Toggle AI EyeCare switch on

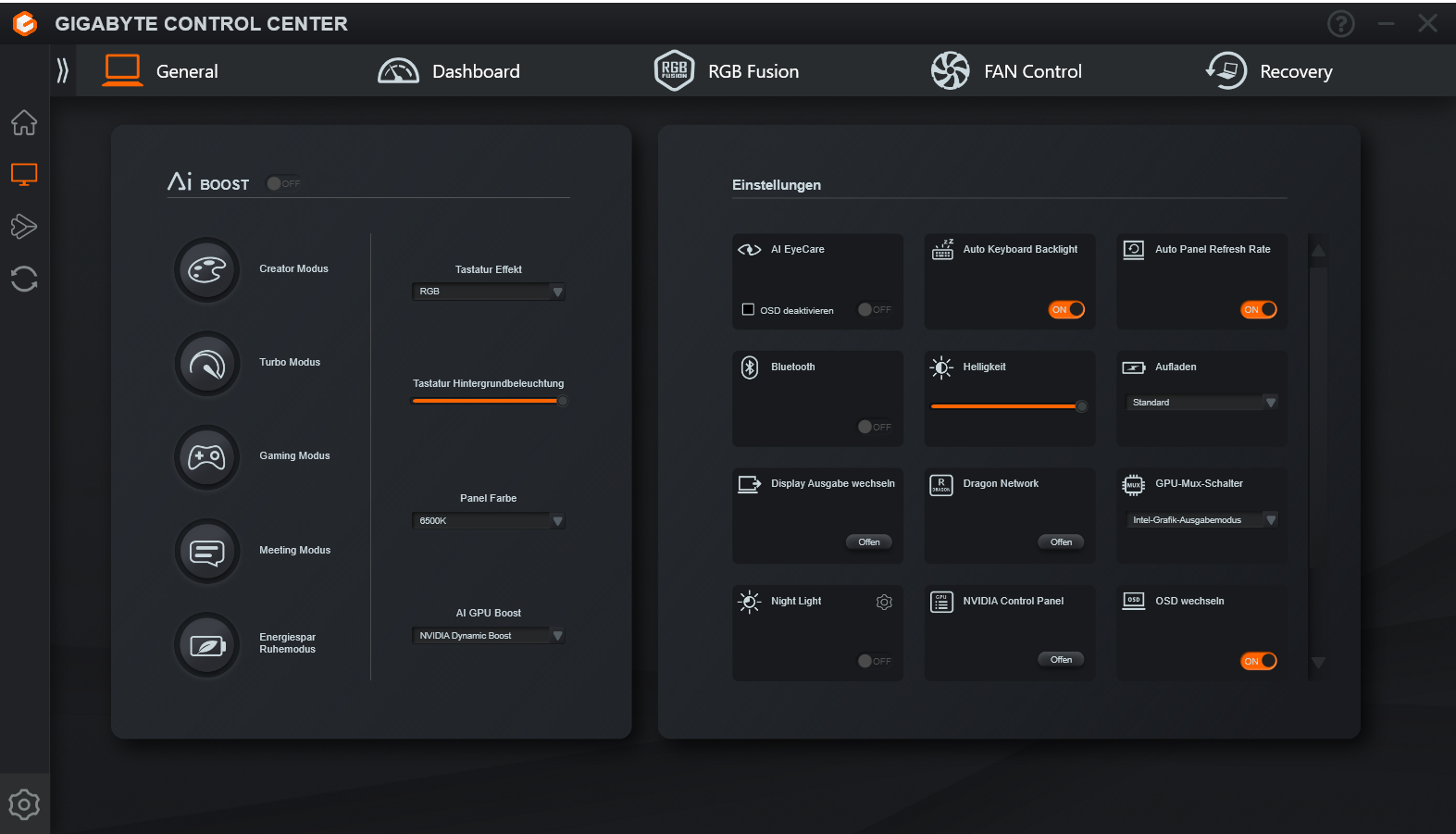tap(875, 309)
